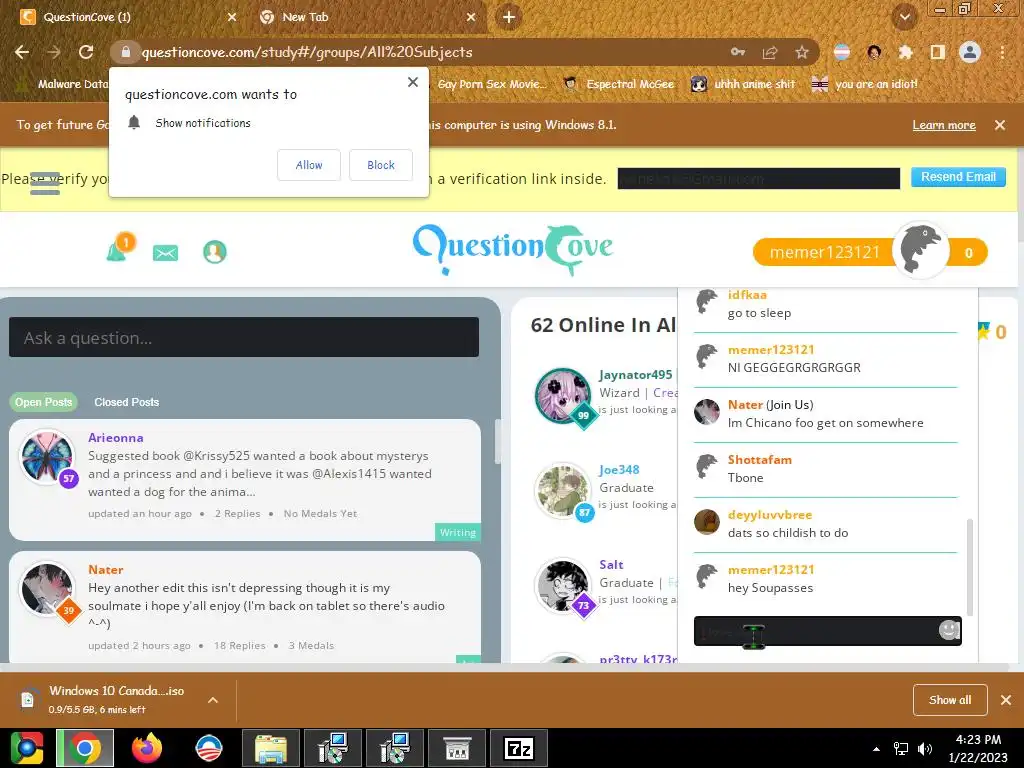1024x768 pixels.
Task: Click the share icon in address bar
Action: (770, 52)
